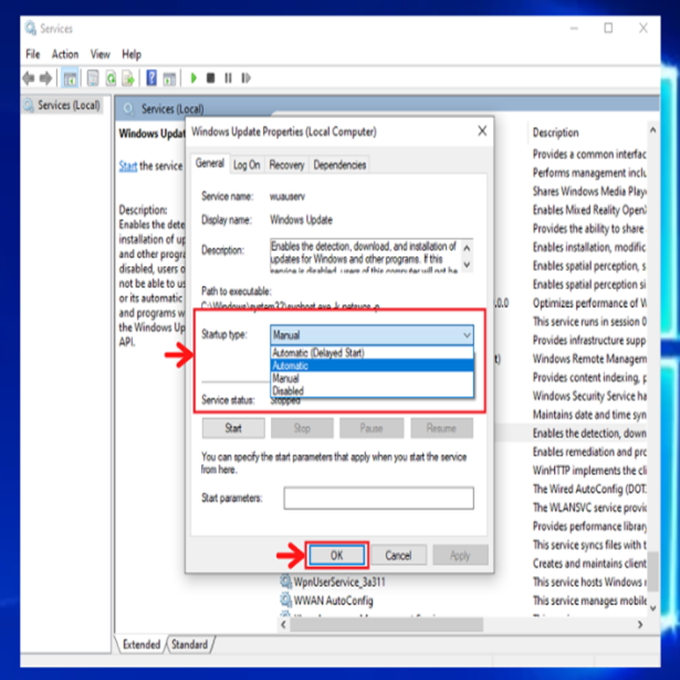Open the File menu

(x=33, y=54)
